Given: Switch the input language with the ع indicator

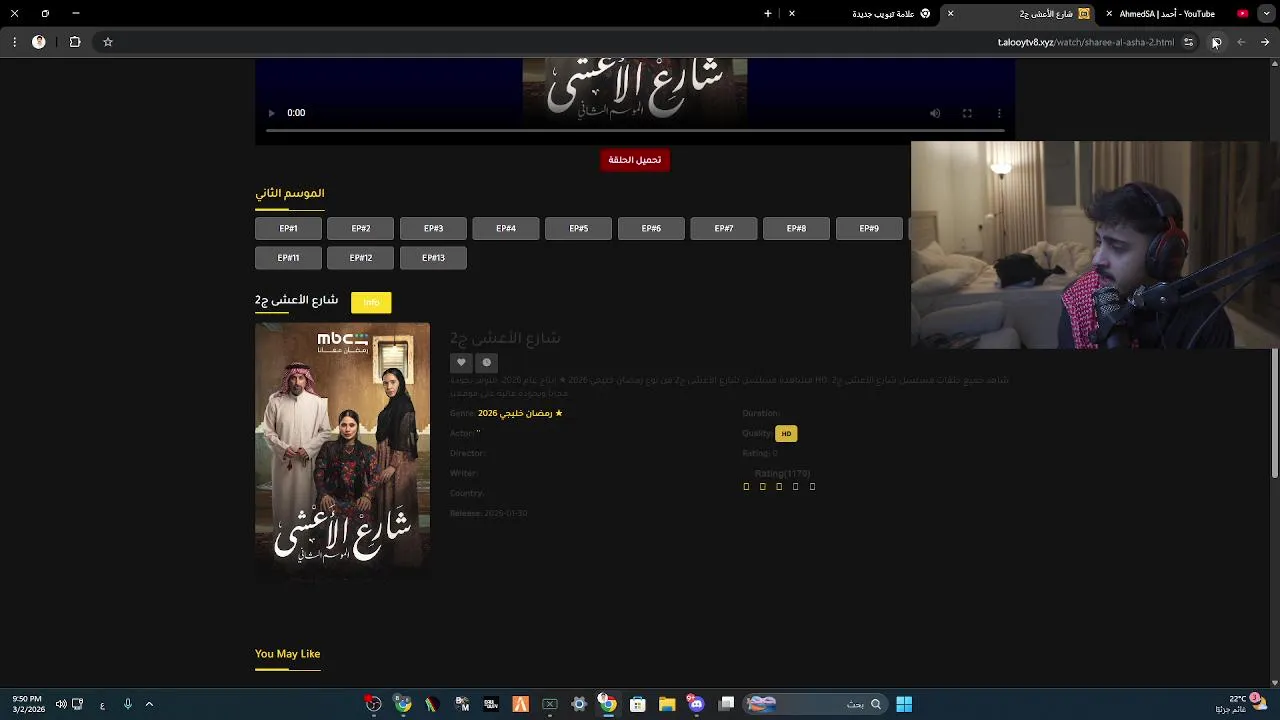Looking at the screenshot, I should [x=102, y=705].
